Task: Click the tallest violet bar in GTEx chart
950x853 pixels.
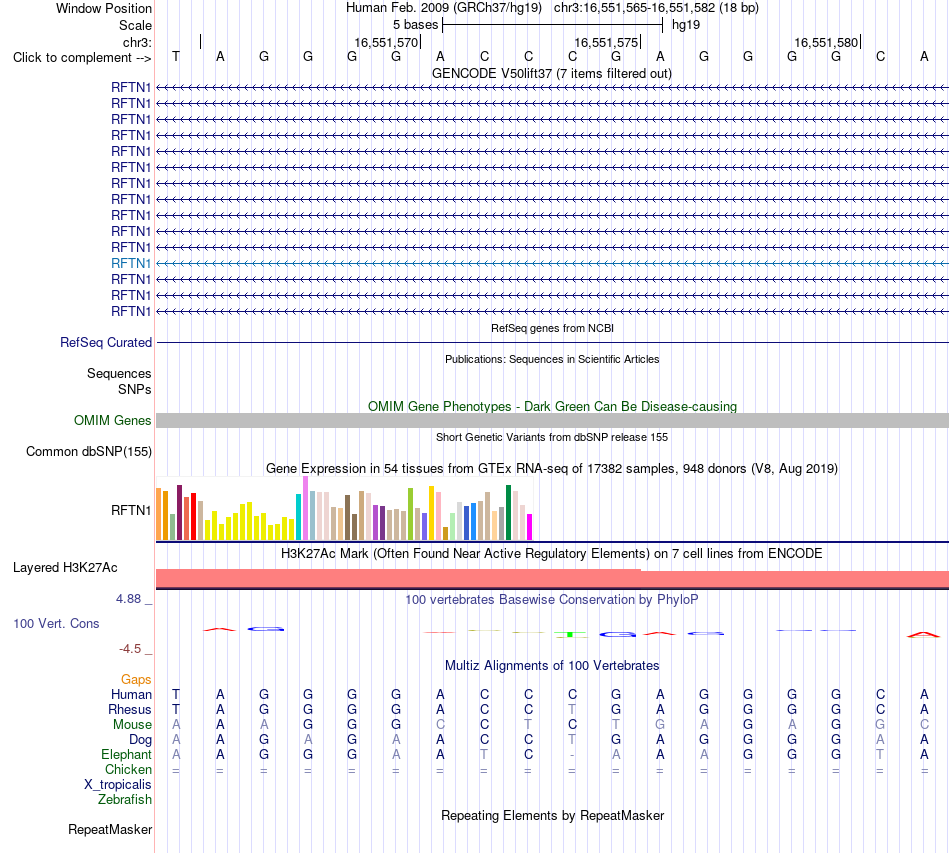Action: click(x=305, y=508)
